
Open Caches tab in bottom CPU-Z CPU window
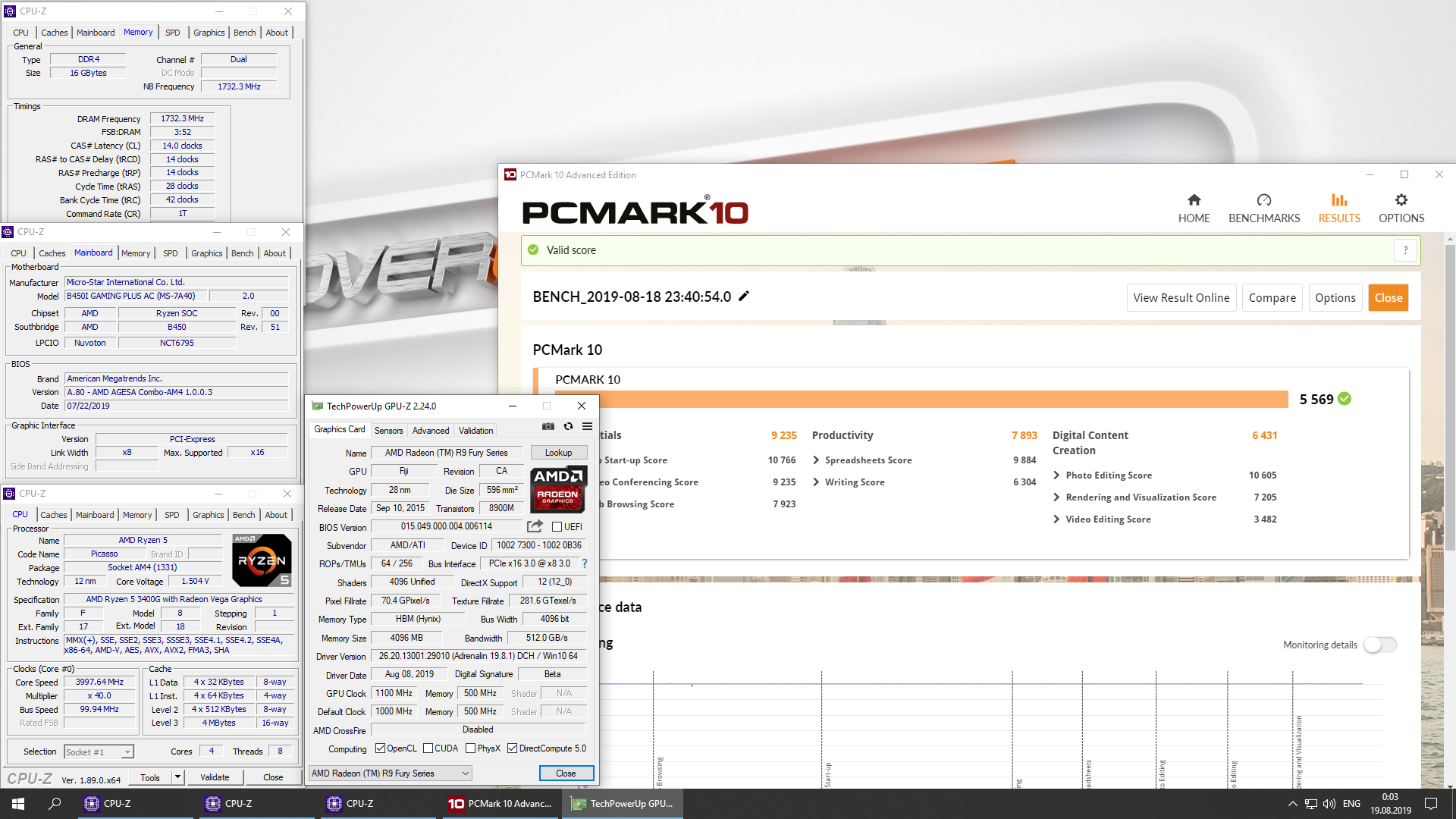tap(53, 515)
